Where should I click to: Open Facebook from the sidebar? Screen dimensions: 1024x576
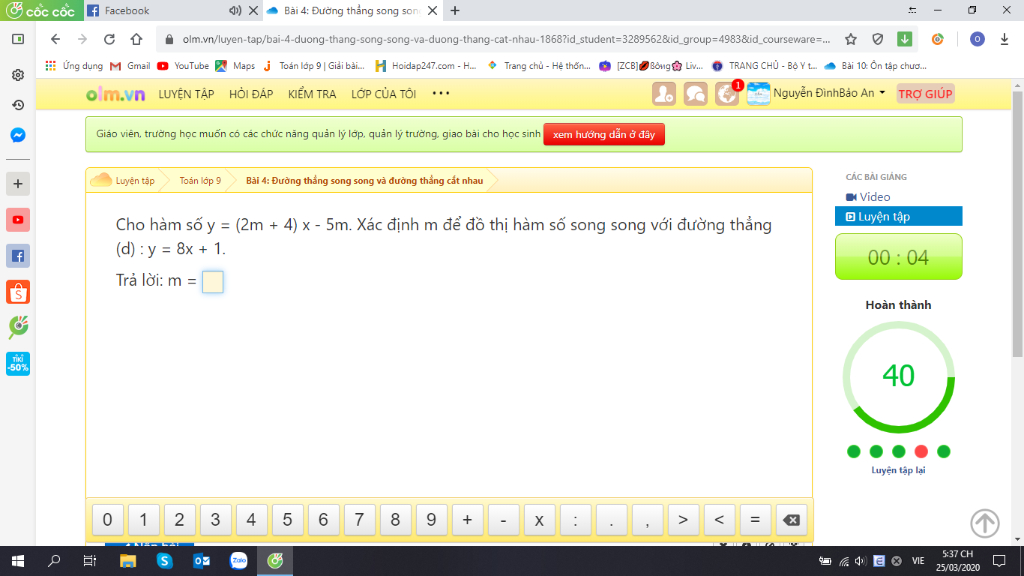(x=18, y=256)
